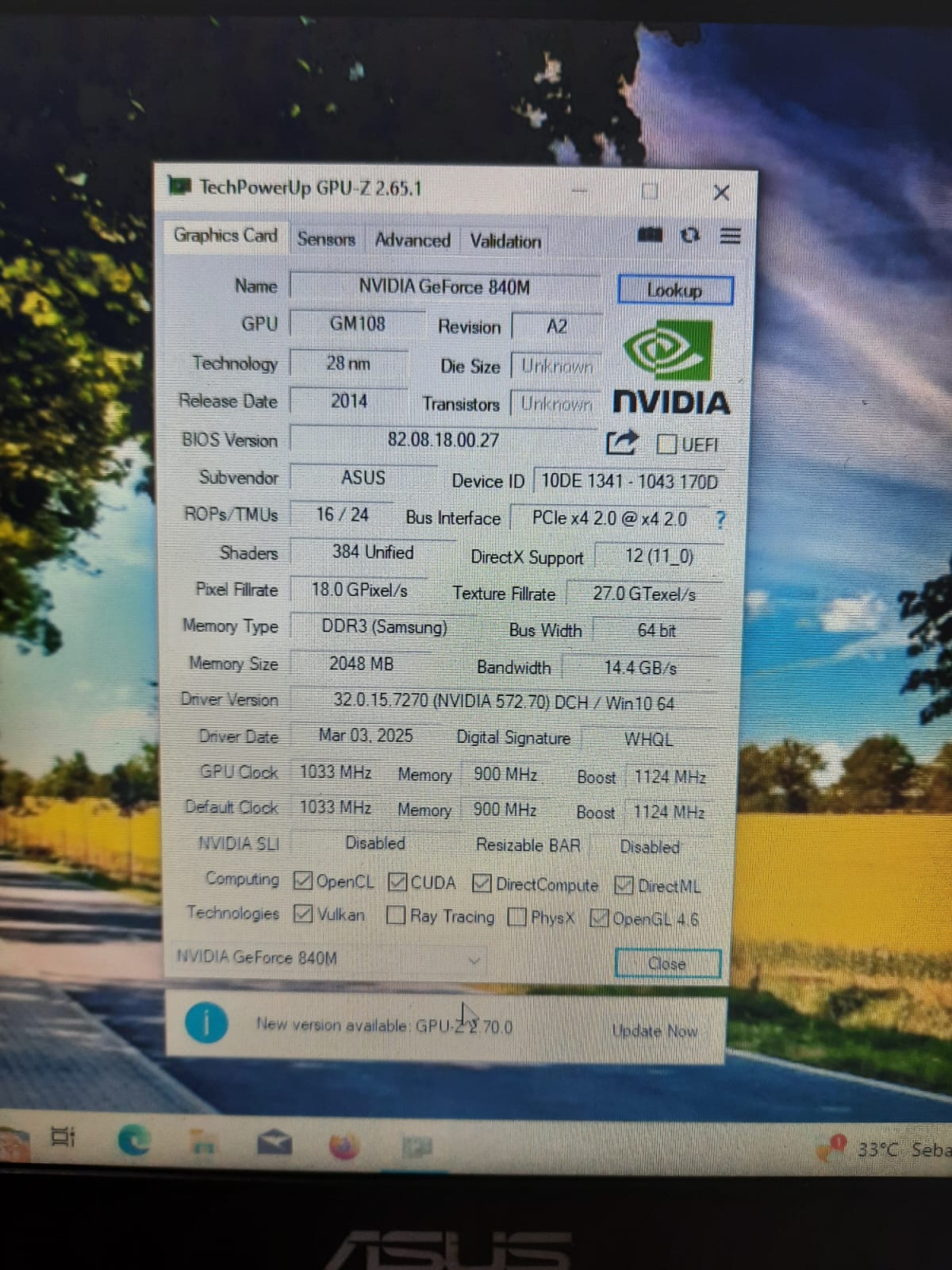Toggle the OpenCL checkbox
952x1270 pixels.
click(x=302, y=880)
